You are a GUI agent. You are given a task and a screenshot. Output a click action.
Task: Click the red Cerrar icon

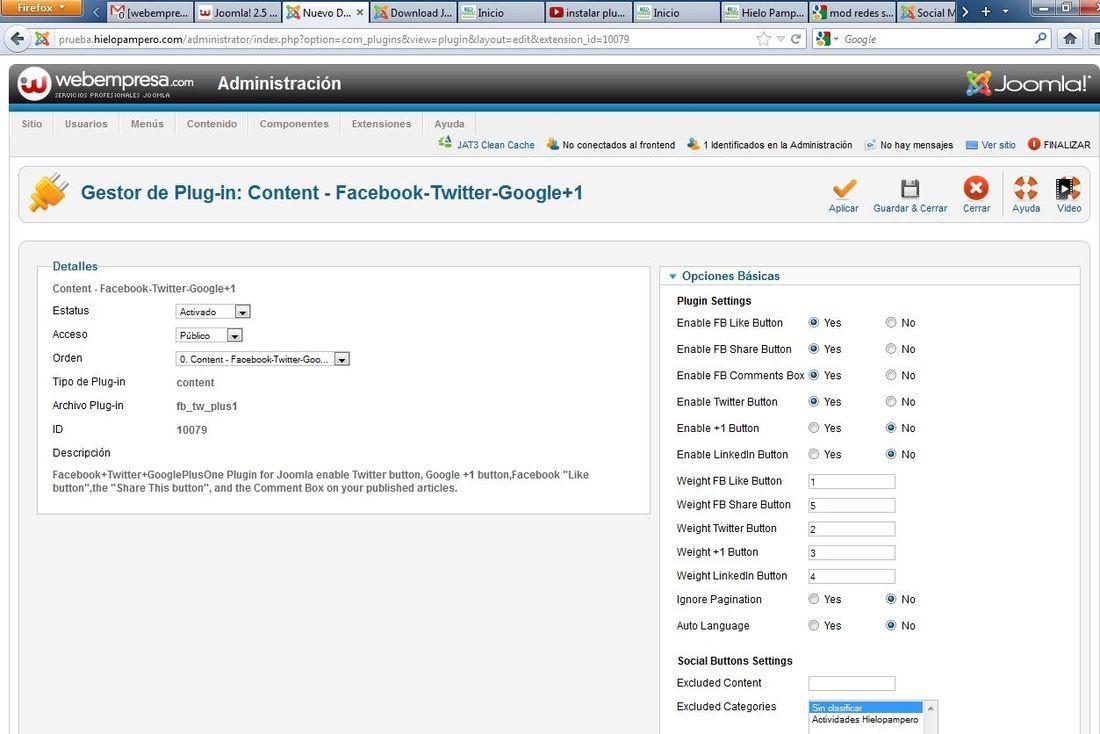click(976, 187)
